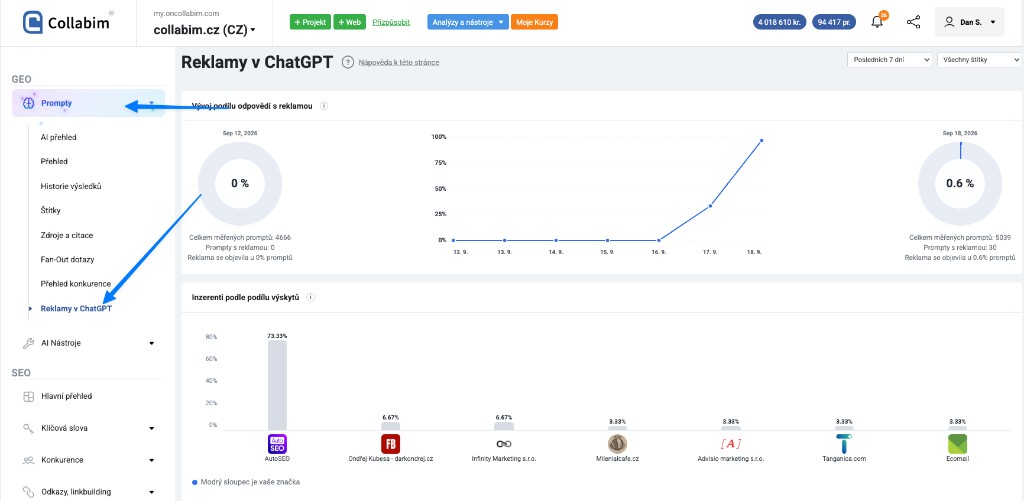
Task: Click text Modrý sloupec je vaše značka
Action: tap(251, 482)
